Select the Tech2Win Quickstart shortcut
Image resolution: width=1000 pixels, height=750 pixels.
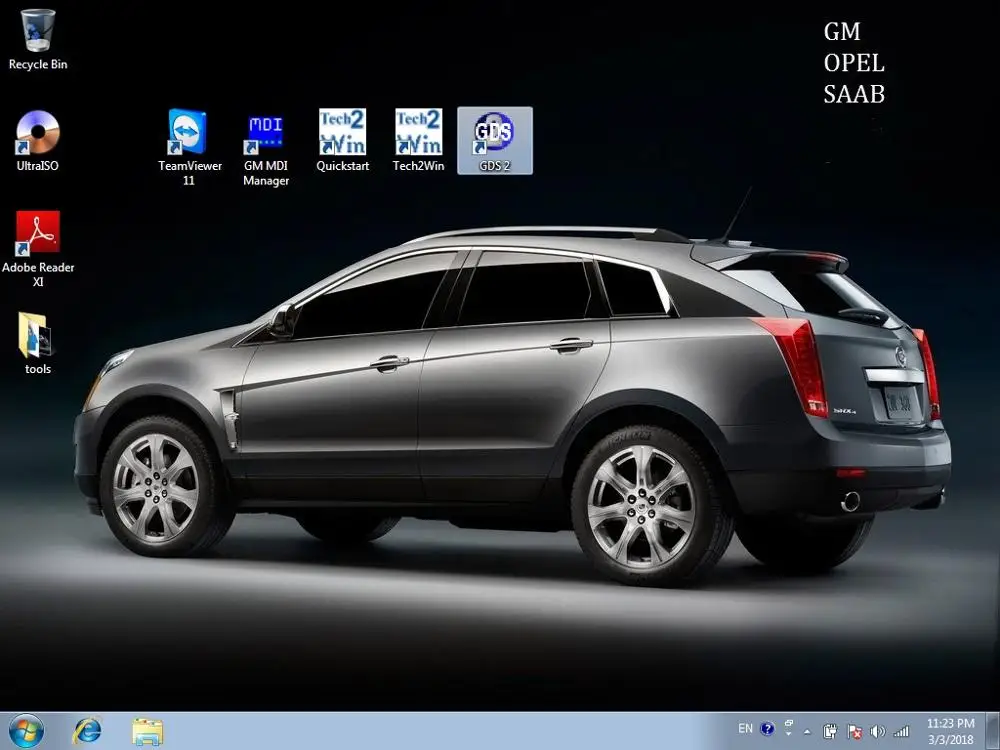click(342, 140)
